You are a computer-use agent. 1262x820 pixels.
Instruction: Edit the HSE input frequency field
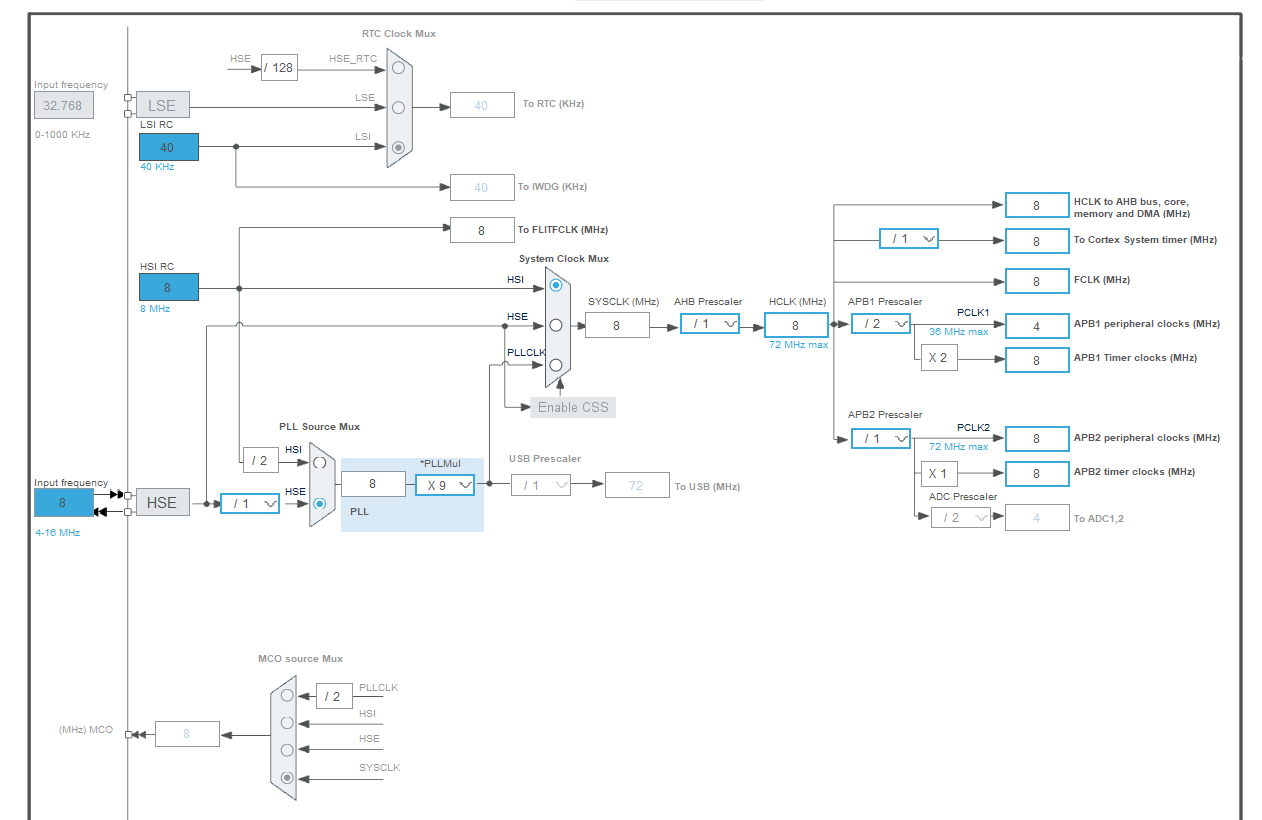63,502
